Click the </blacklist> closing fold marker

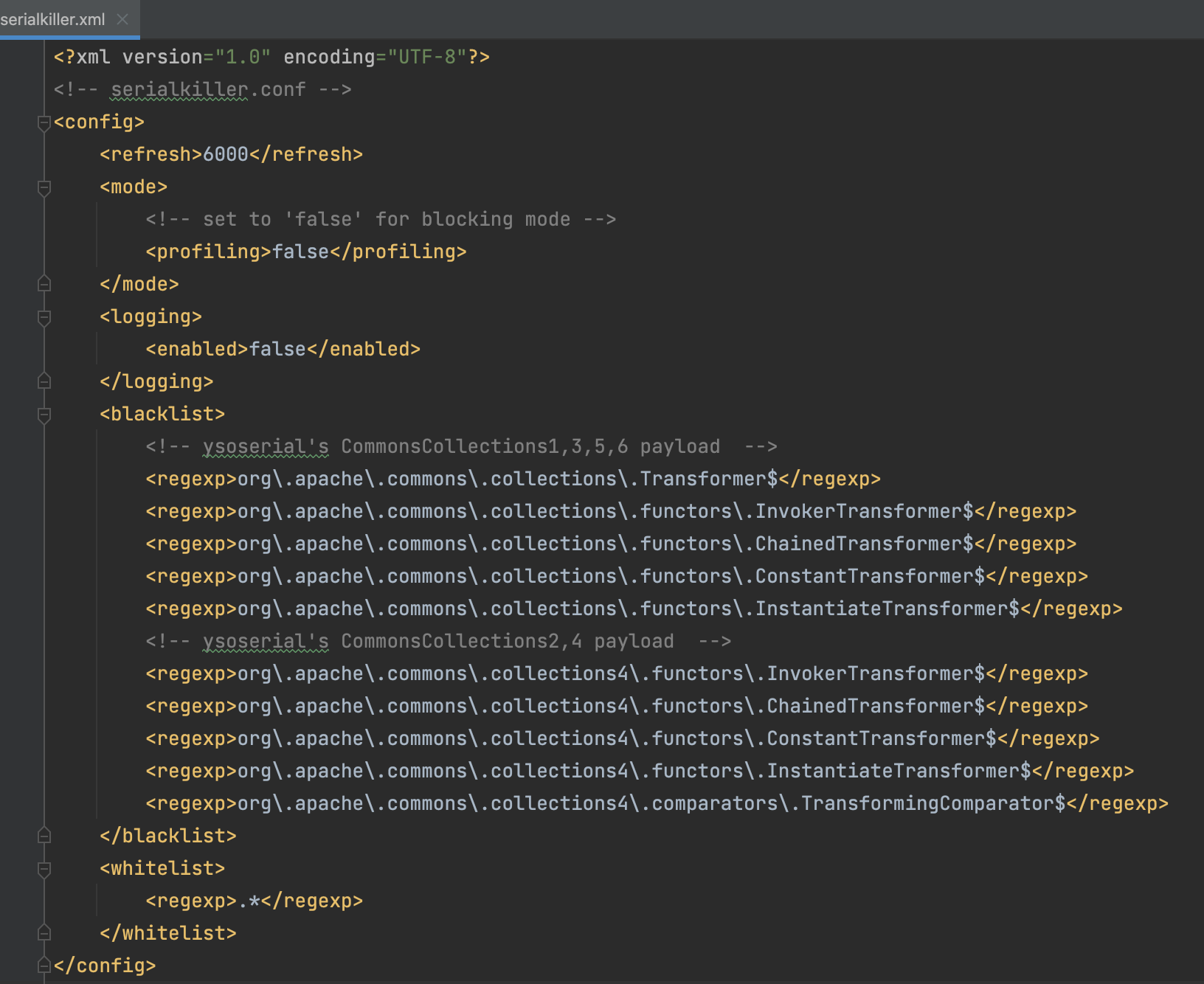point(44,836)
